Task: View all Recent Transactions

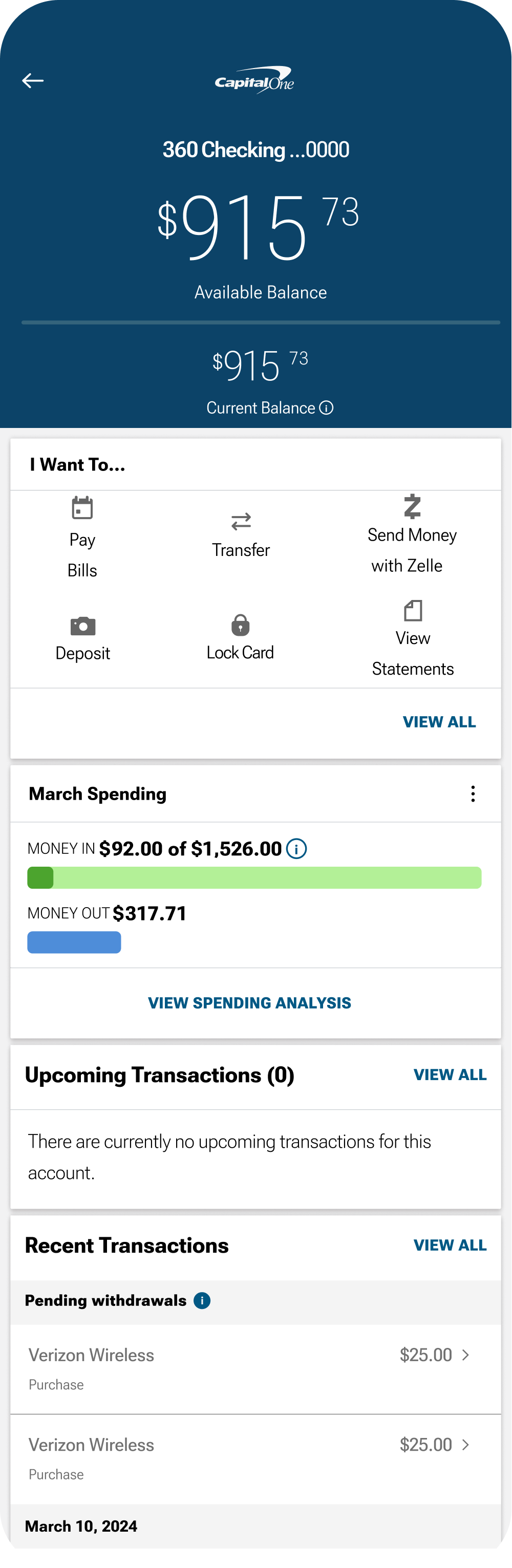Action: click(450, 1245)
